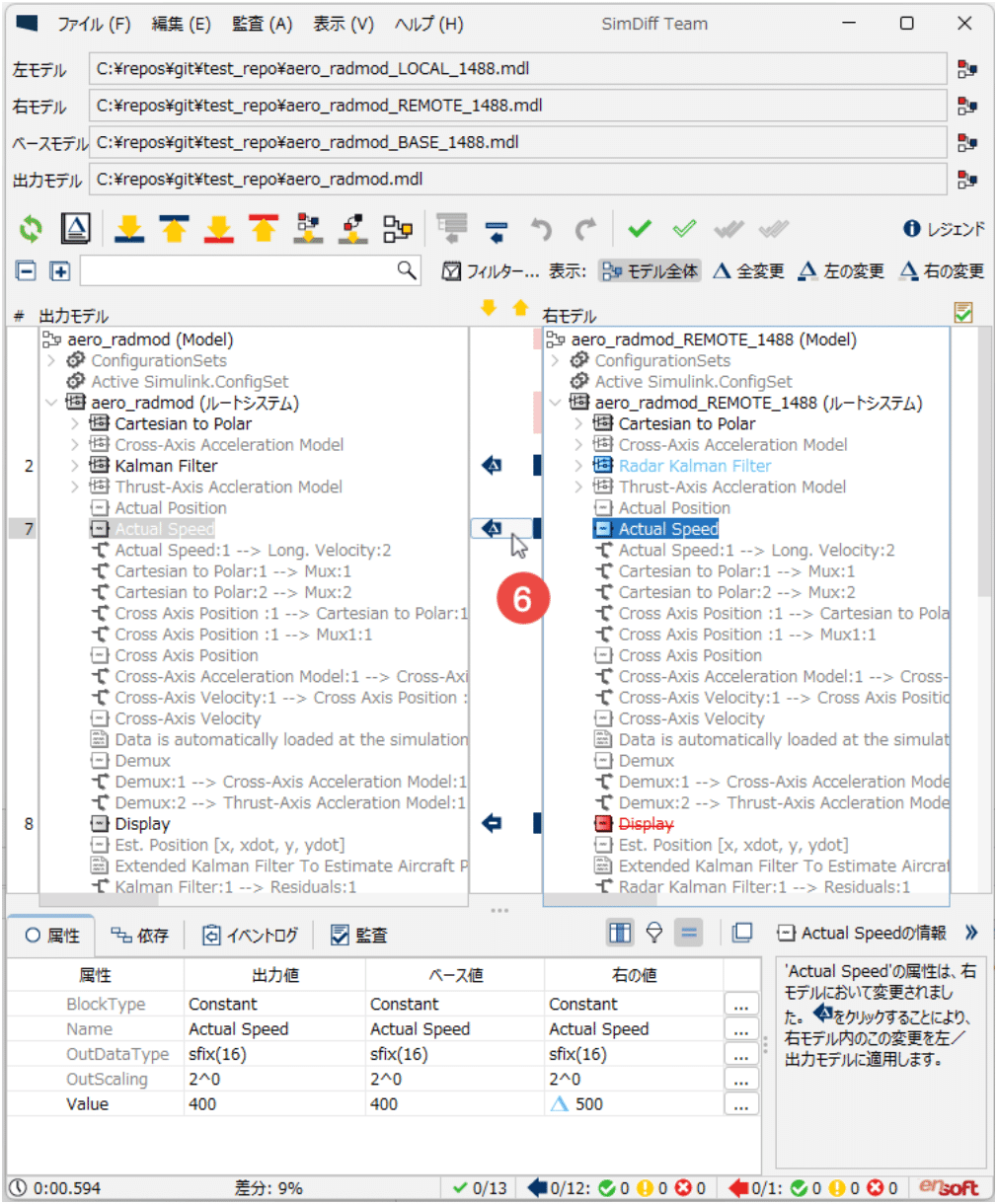
Task: Browse for left model (左モデル) file
Action: point(967,69)
